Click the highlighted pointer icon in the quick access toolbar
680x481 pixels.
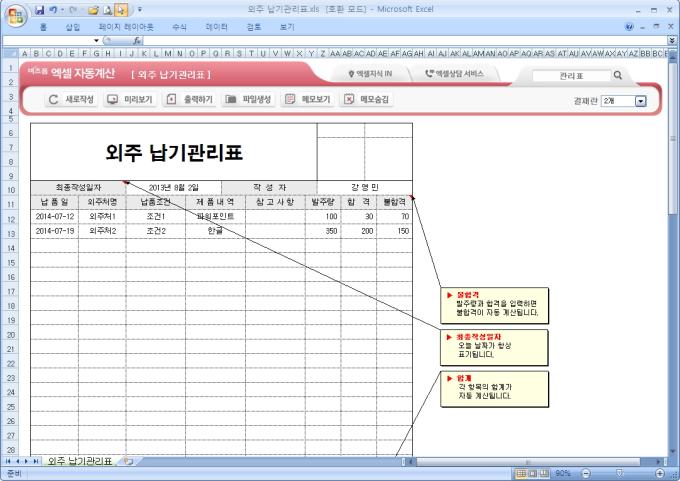pyautogui.click(x=121, y=10)
